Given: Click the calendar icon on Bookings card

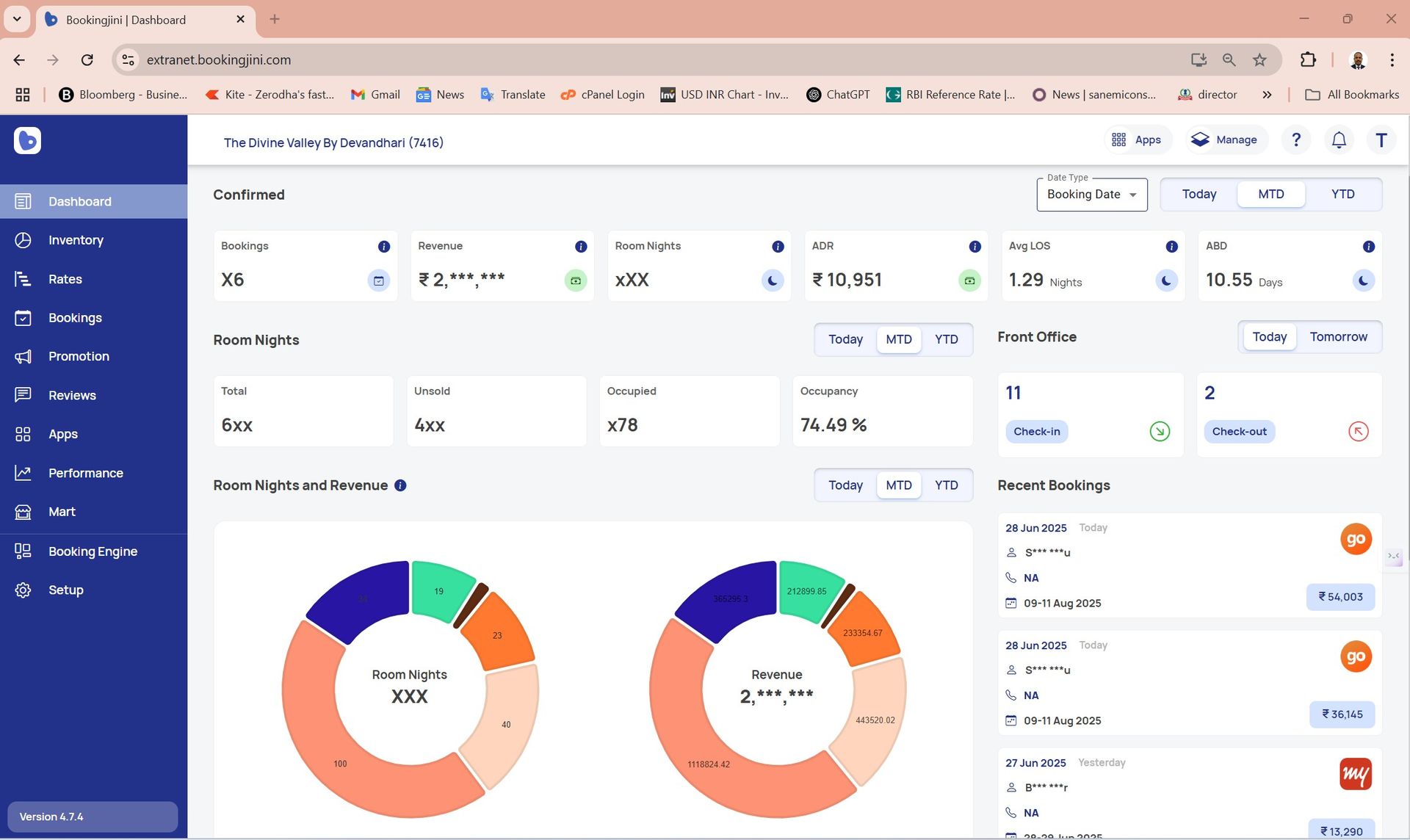Looking at the screenshot, I should pos(379,280).
